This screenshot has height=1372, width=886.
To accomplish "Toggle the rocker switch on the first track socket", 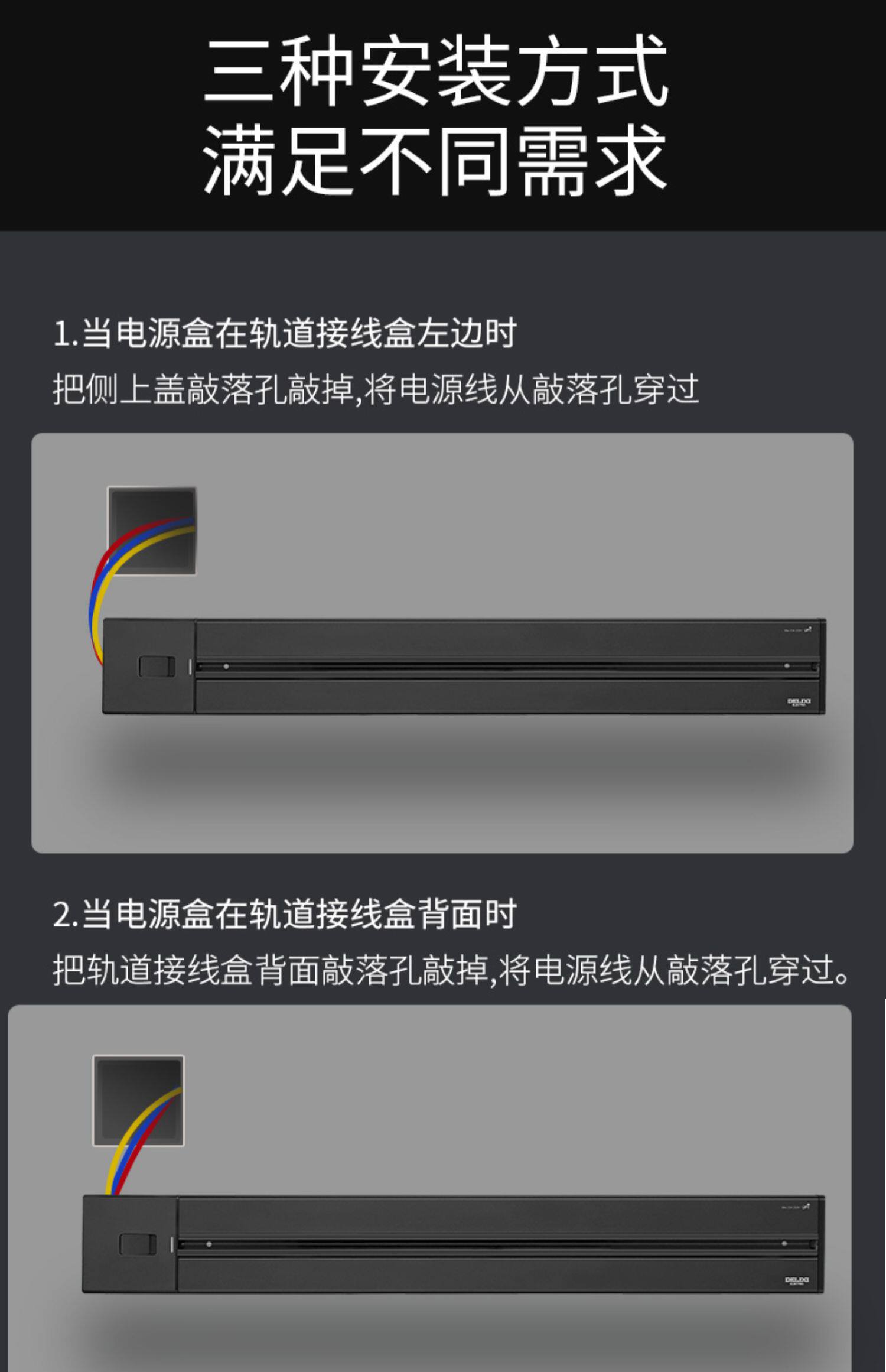I will (x=157, y=667).
